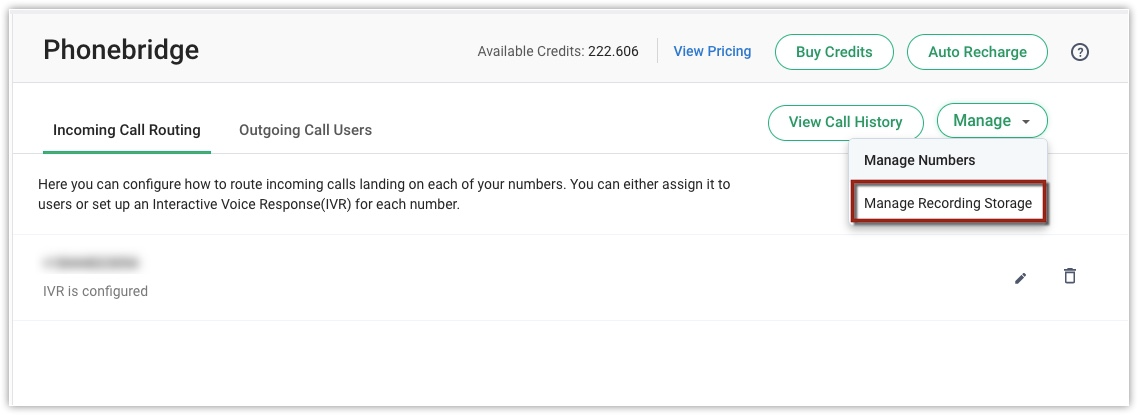Click the pencil edit icon for the number
Screen dimensions: 1138x415
coord(1020,278)
